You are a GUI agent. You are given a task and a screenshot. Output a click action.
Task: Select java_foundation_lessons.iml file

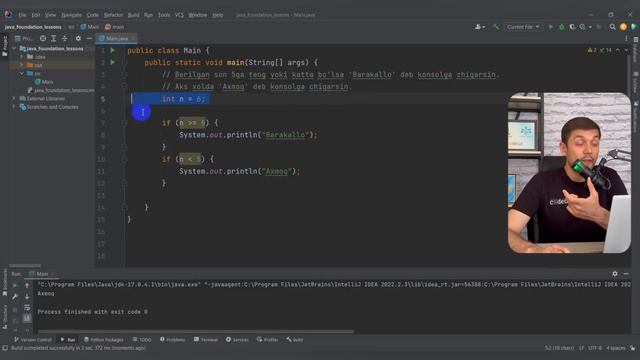[60, 90]
